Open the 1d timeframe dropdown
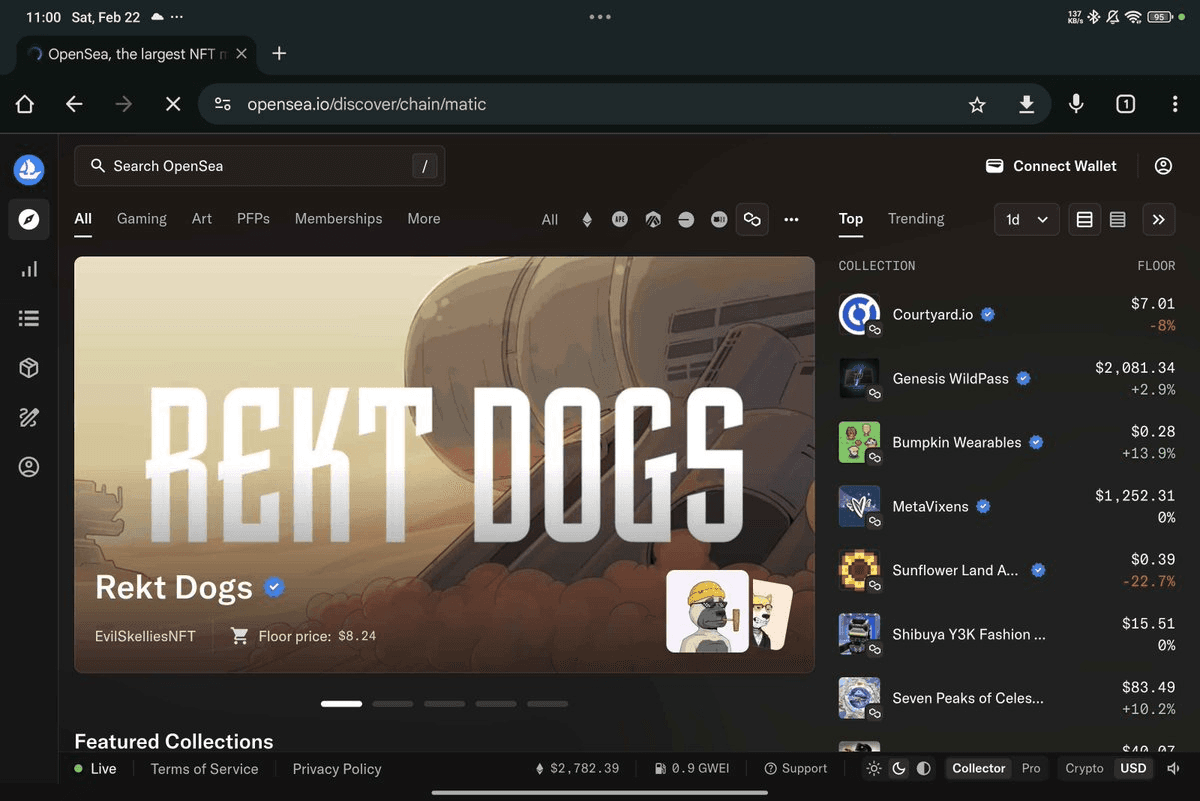Screen dimensions: 1200x801 click(x=1027, y=220)
